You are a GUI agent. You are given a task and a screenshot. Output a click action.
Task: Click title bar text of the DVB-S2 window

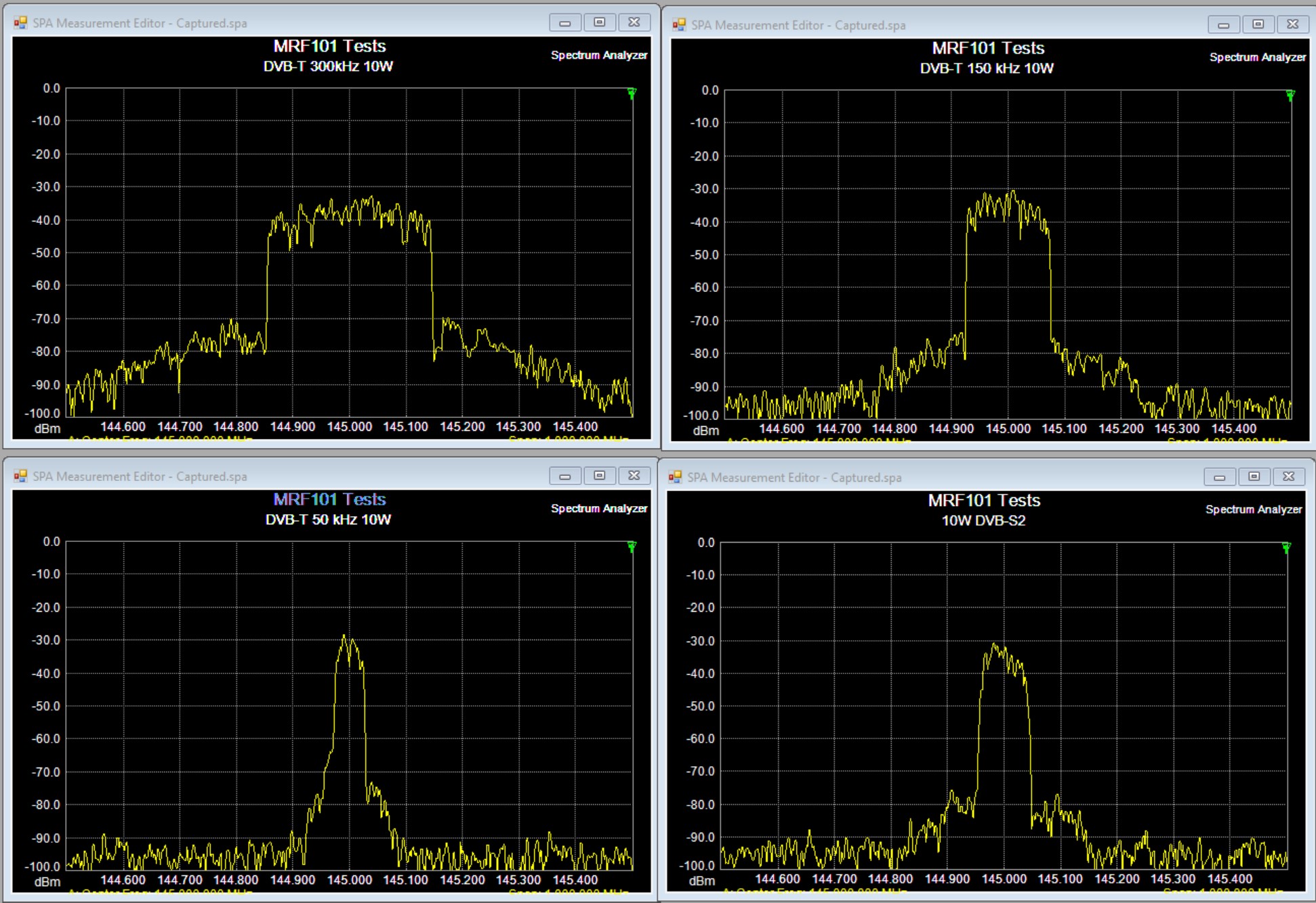(x=794, y=478)
